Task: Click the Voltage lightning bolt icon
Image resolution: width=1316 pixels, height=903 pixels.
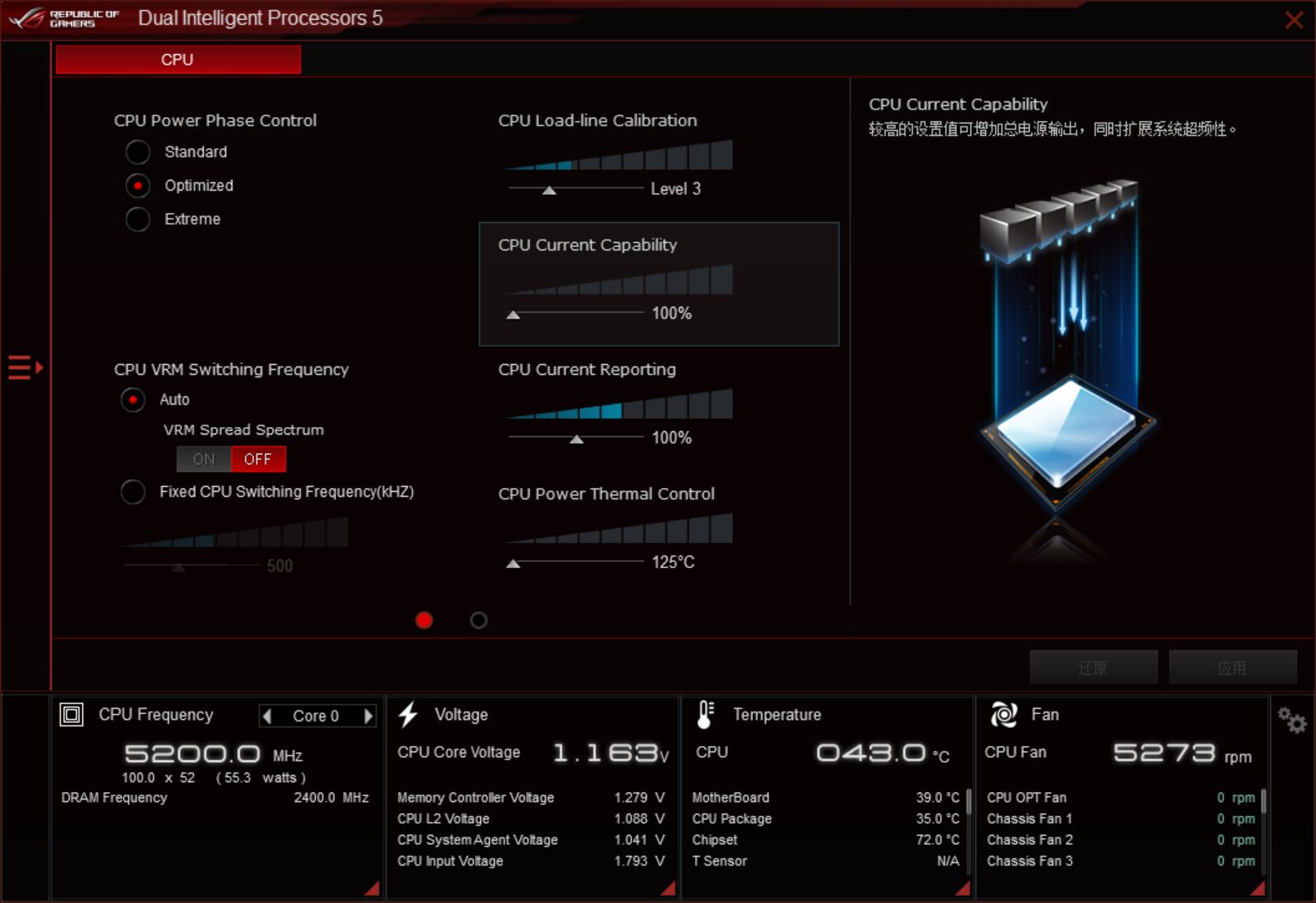Action: click(408, 715)
